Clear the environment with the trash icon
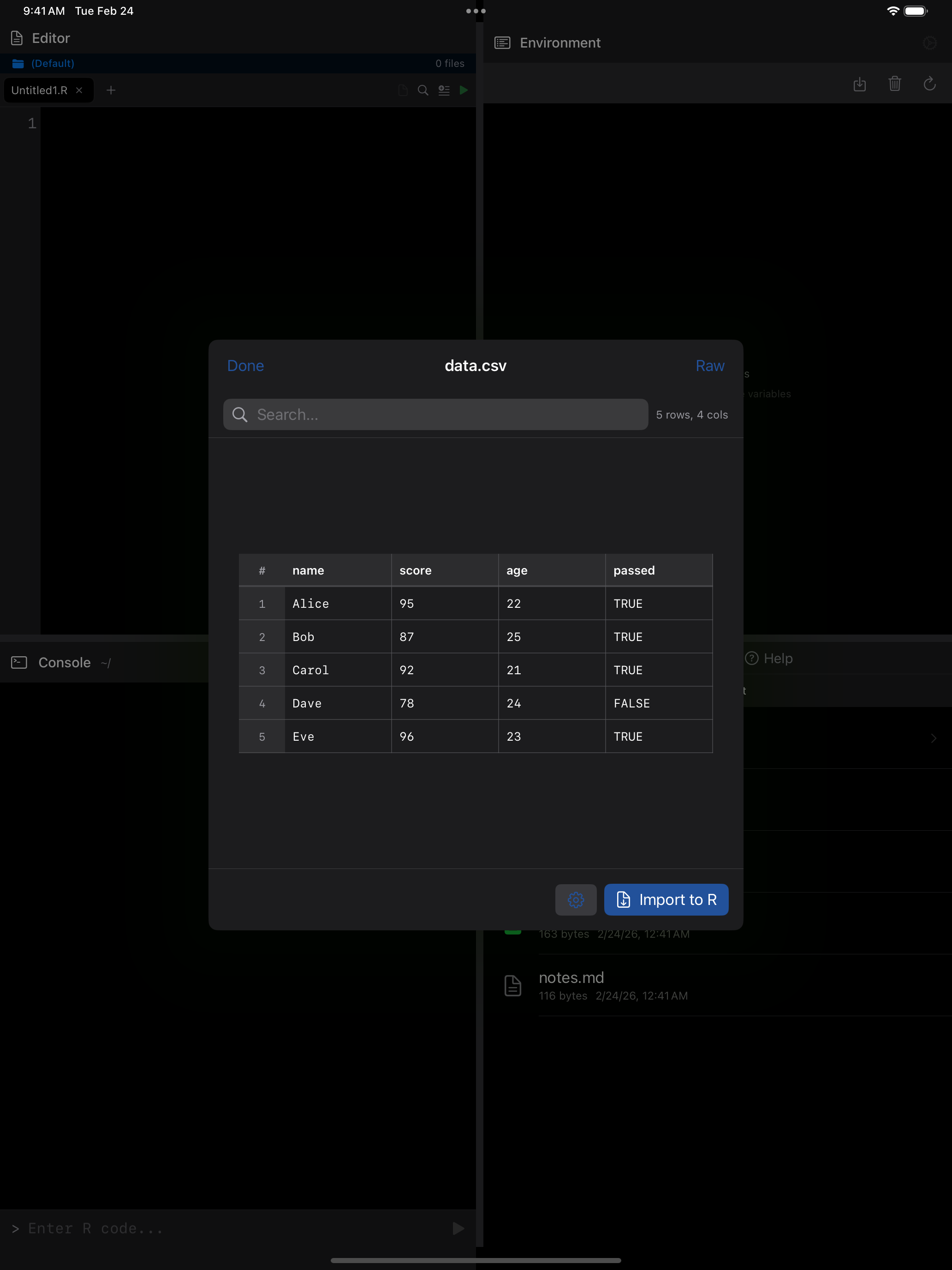Screen dimensions: 952x1270 [895, 84]
